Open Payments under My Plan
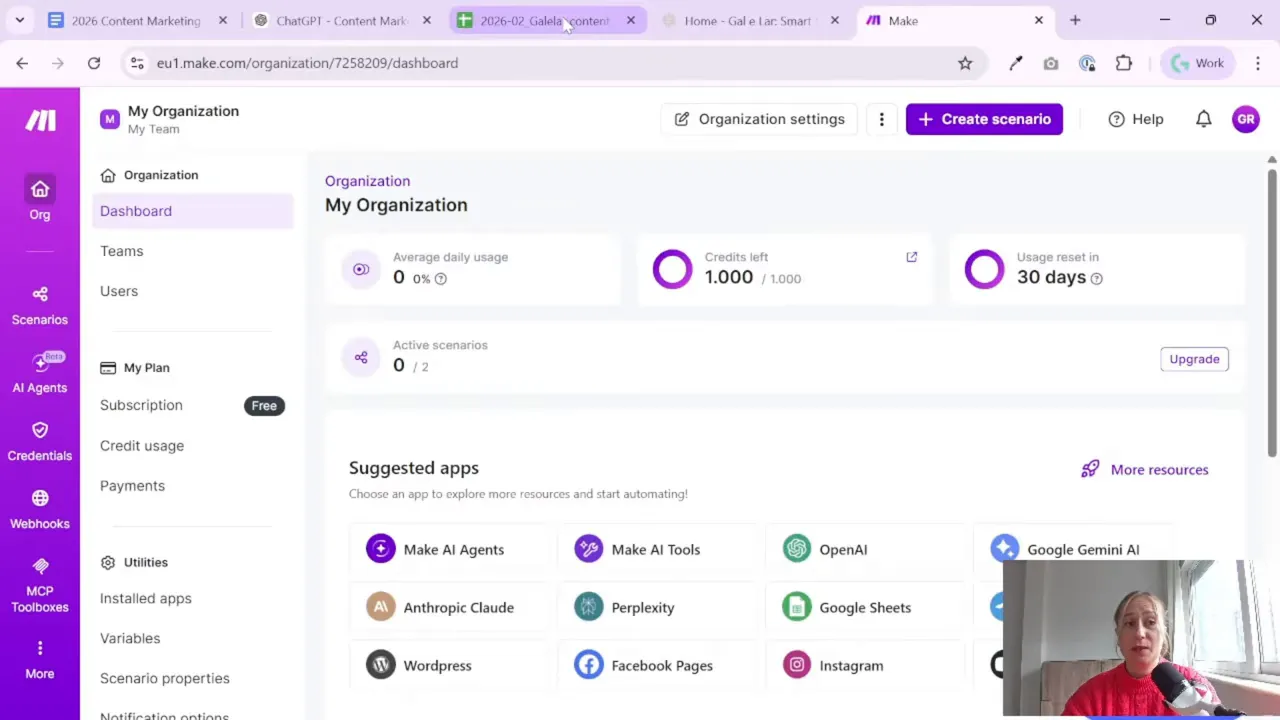 tap(132, 486)
